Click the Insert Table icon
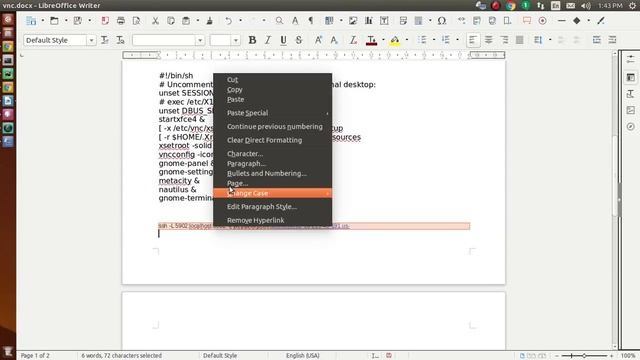 pos(329,20)
